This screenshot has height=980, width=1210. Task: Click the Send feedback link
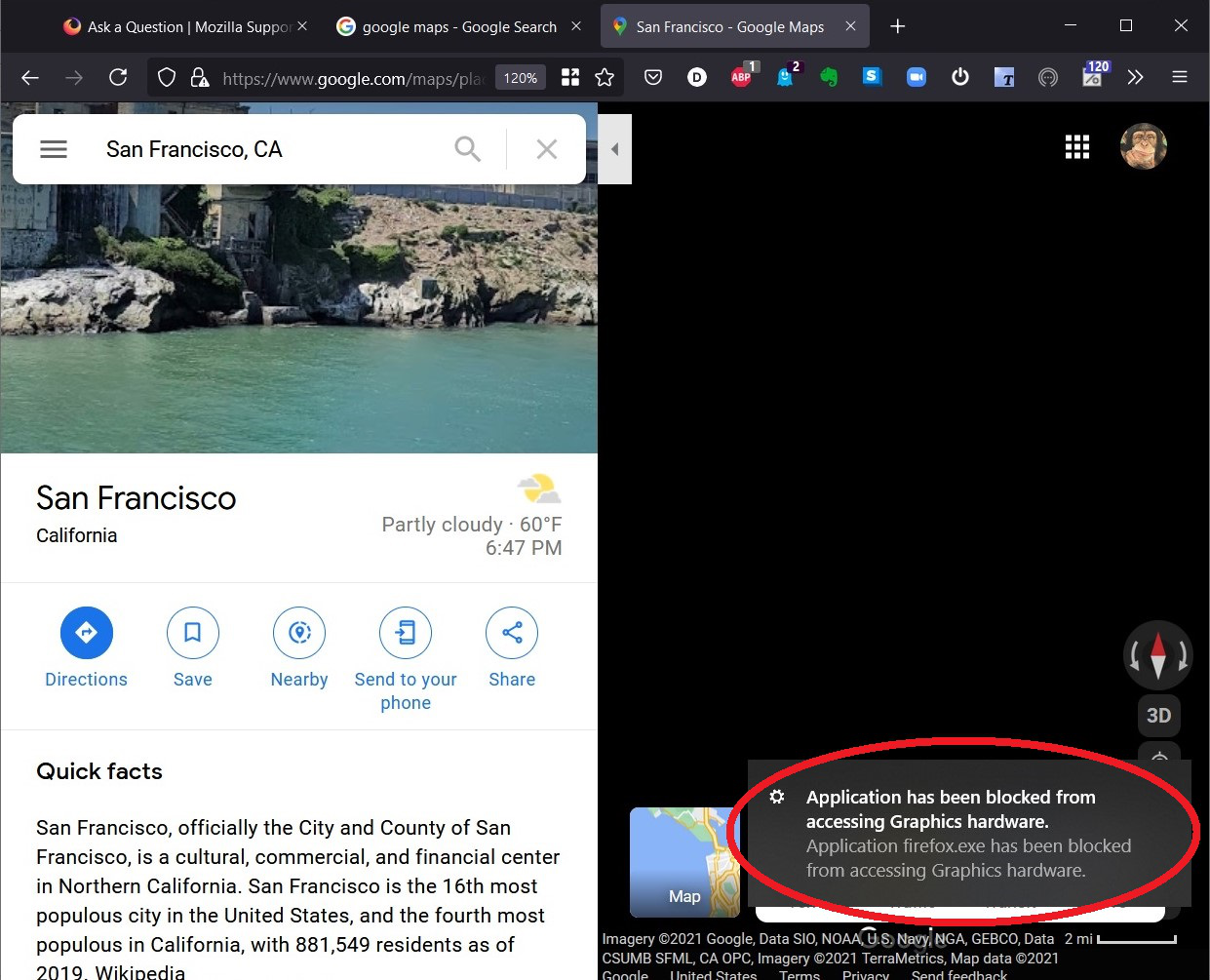[x=958, y=974]
